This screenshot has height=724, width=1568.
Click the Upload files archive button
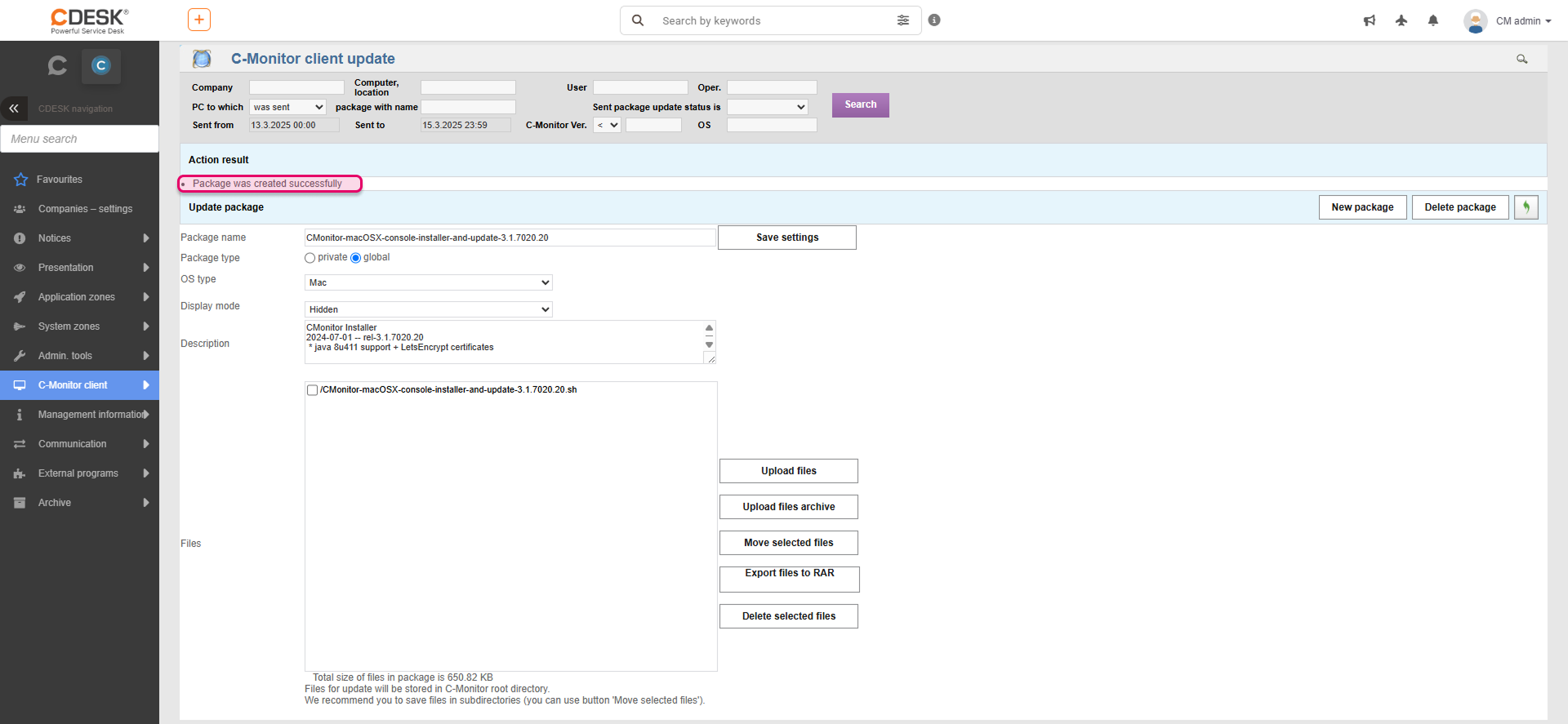pos(789,507)
